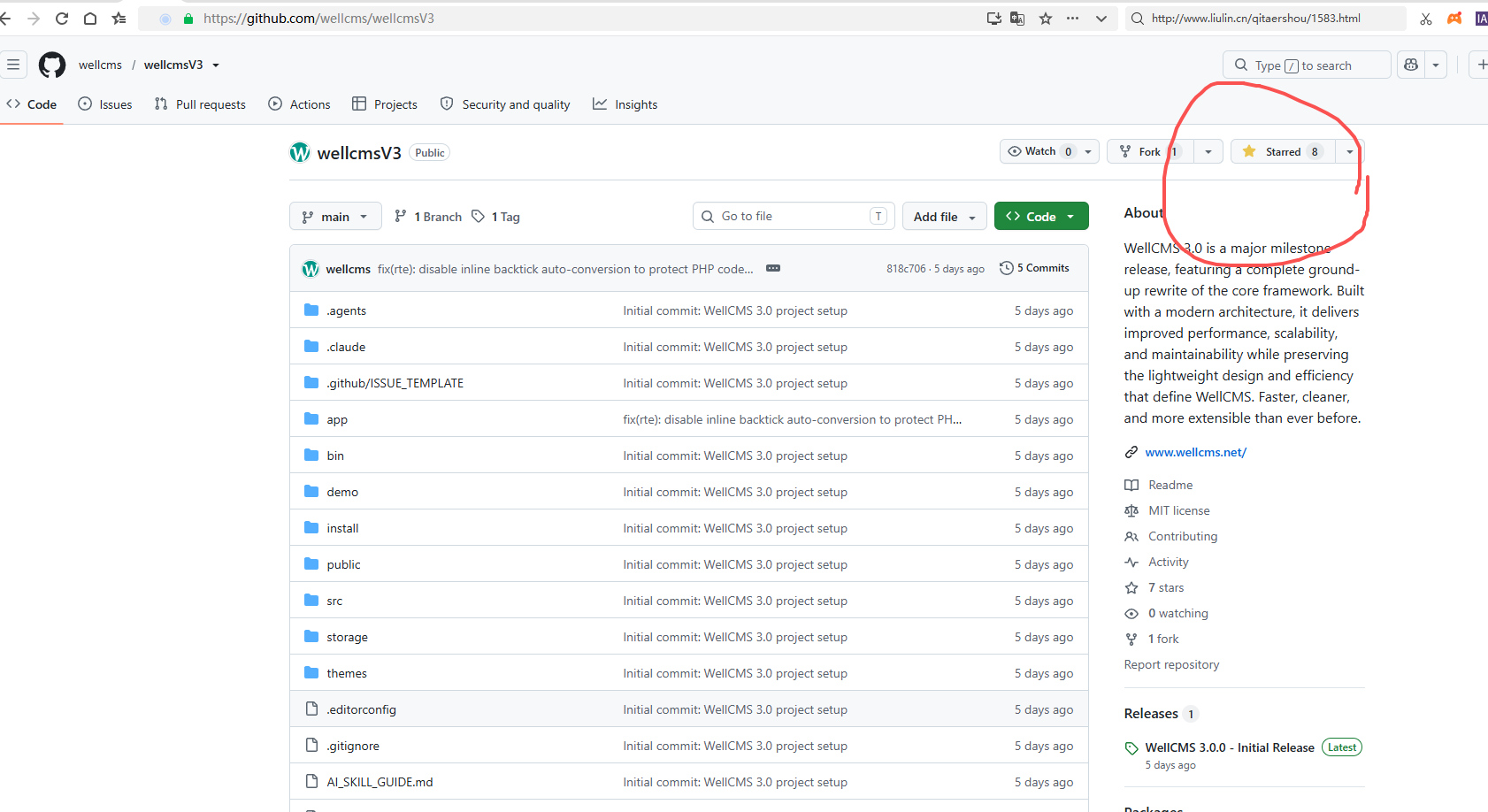Open the 1 Branch link

(428, 217)
